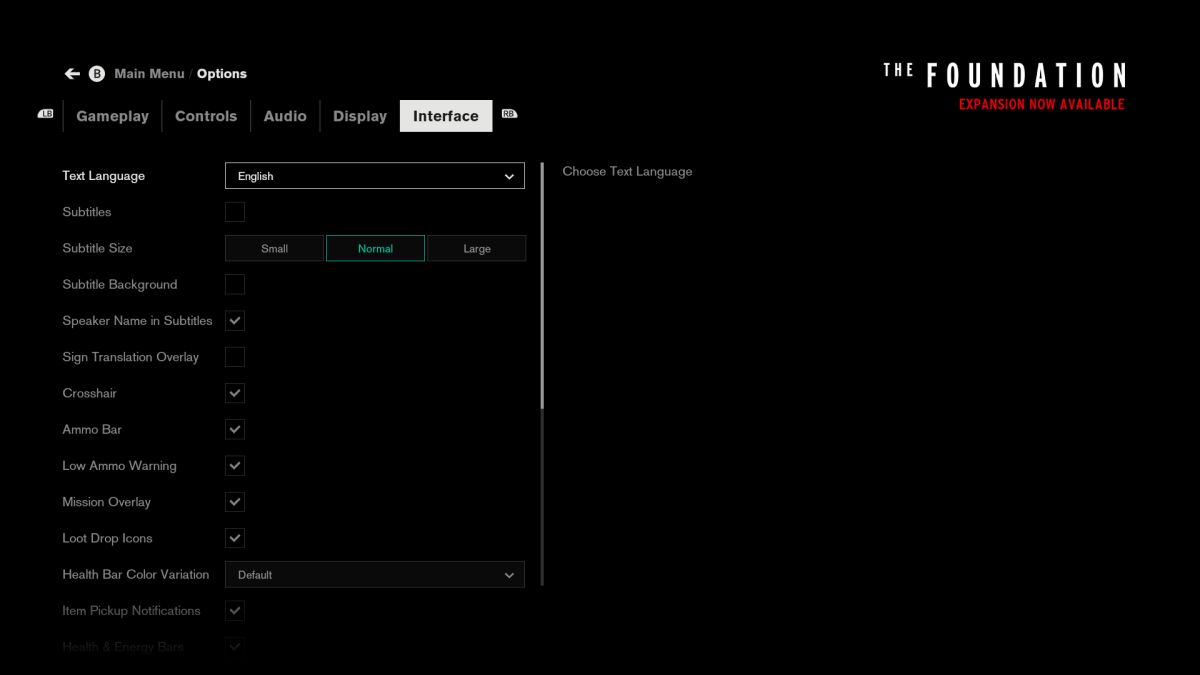The image size is (1200, 675).
Task: Switch to the Controls tab
Action: click(206, 116)
